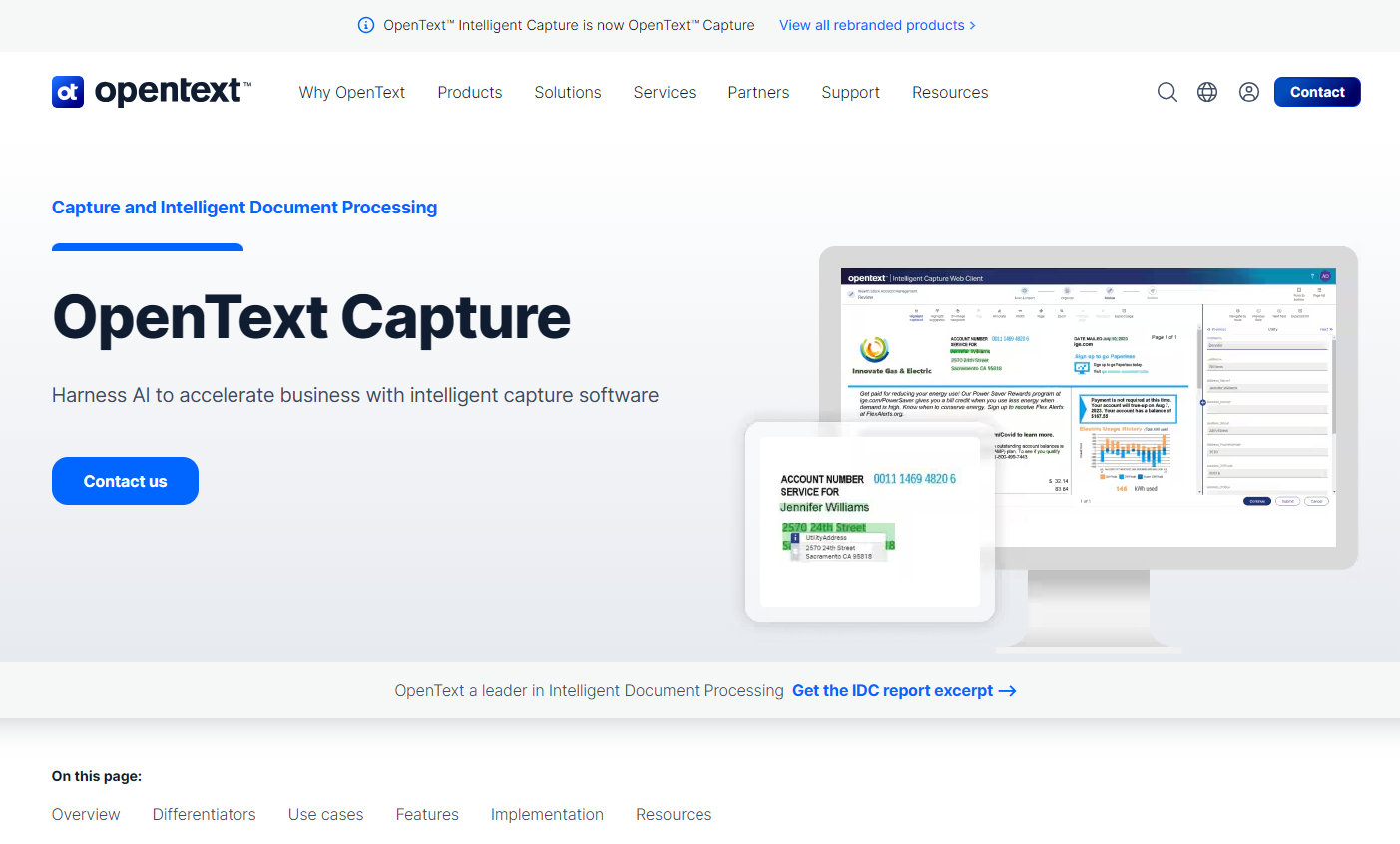Open the Services menu

pyautogui.click(x=665, y=92)
